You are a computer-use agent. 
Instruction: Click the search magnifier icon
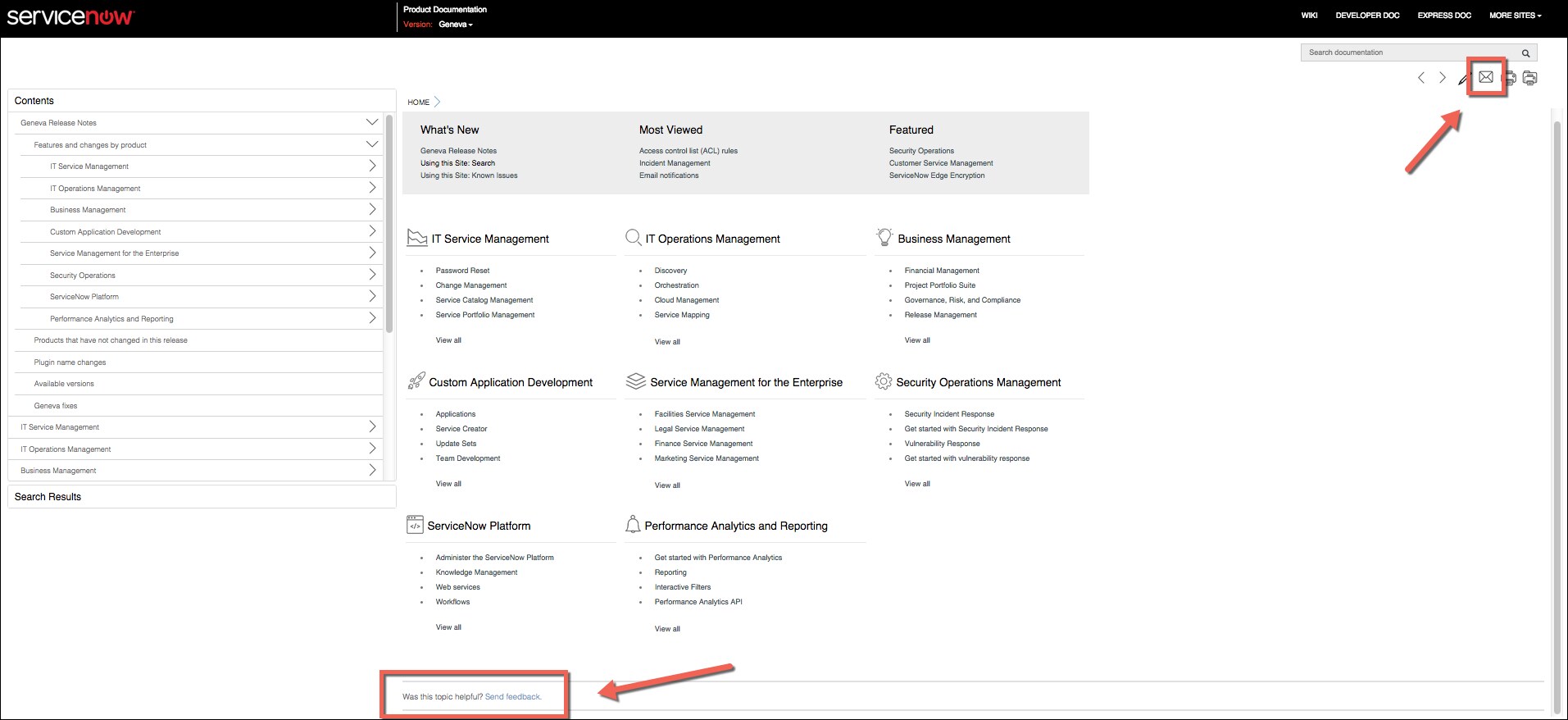point(1525,53)
